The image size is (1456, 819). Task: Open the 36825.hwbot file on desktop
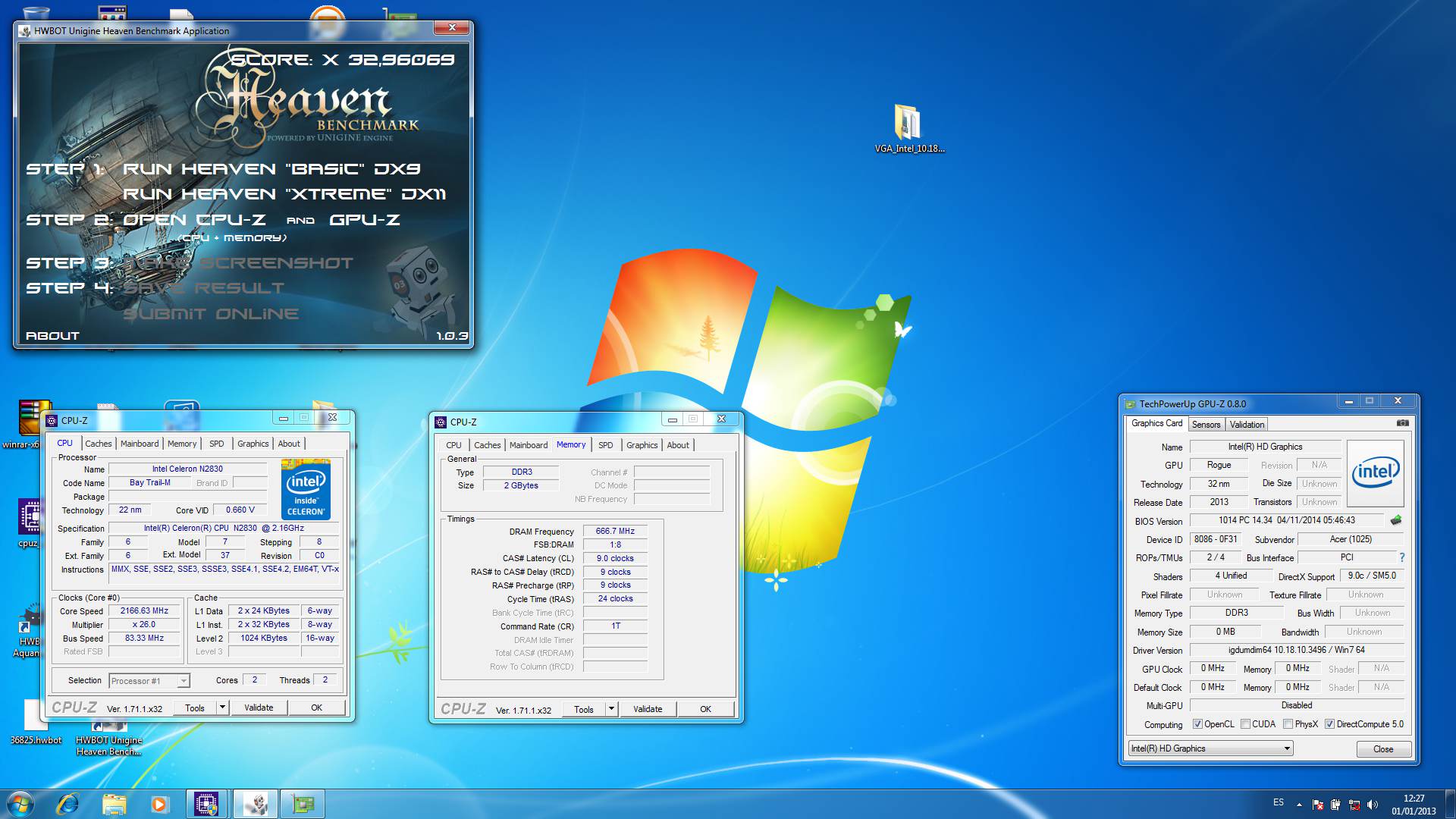click(x=36, y=722)
